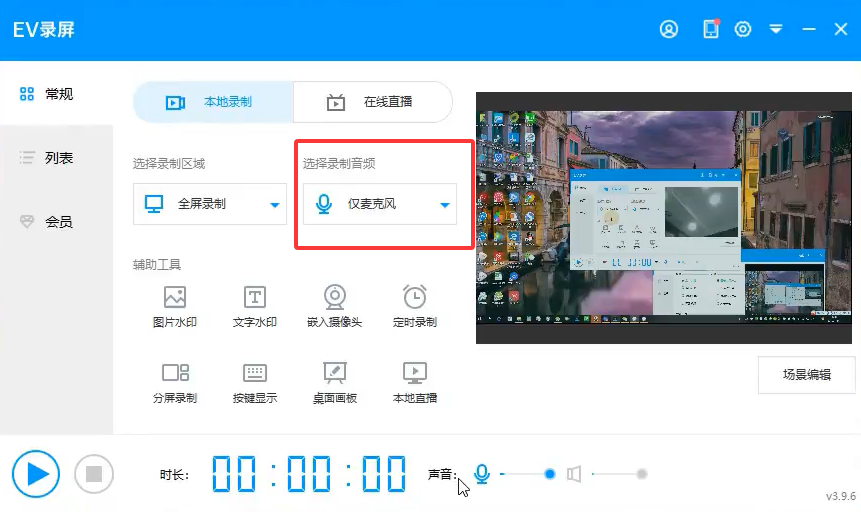
Task: Mute the microphone via bottom mic icon
Action: (482, 474)
